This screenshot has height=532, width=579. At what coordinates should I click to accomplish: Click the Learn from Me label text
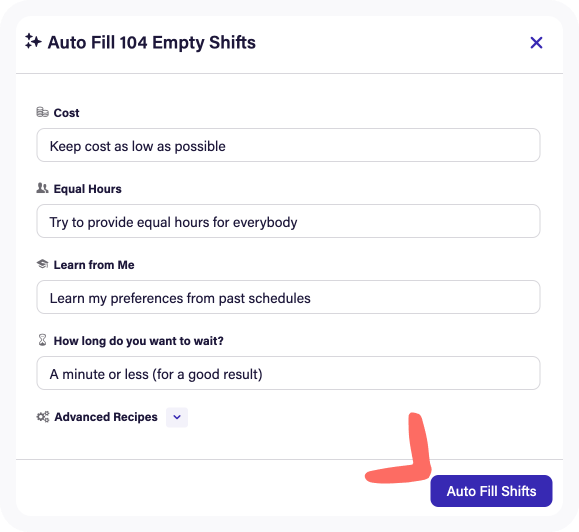click(x=94, y=265)
